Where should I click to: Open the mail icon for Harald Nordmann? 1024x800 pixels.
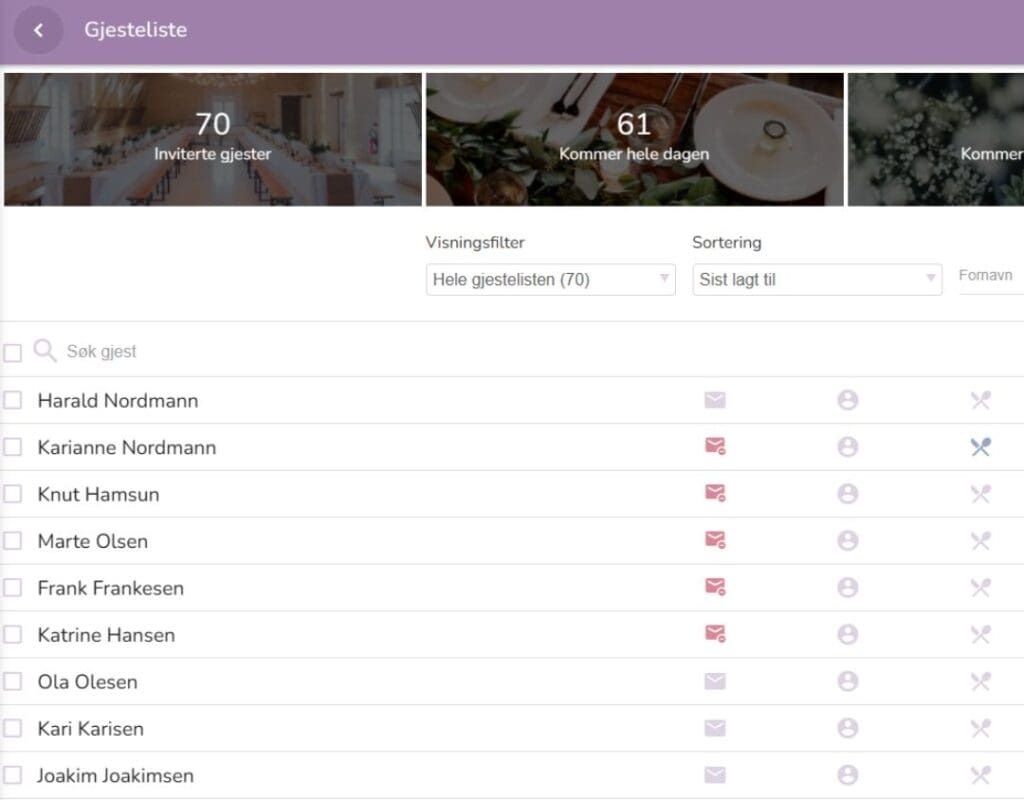coord(715,400)
